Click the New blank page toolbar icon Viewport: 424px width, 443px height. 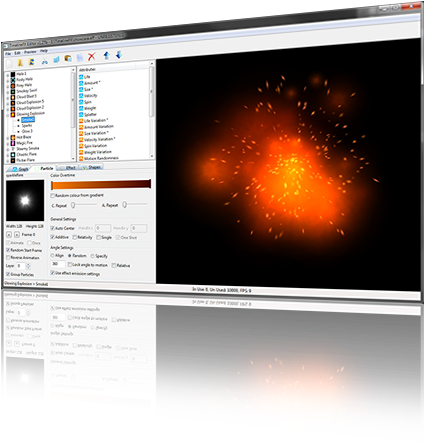coord(9,63)
